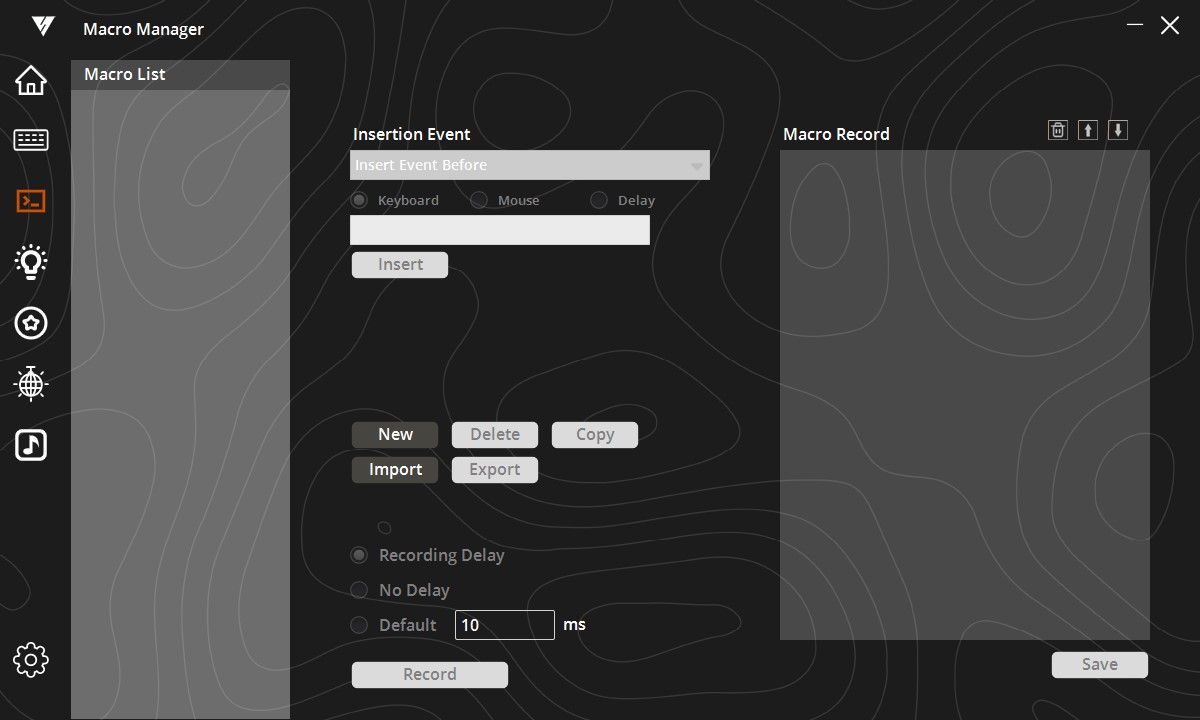The width and height of the screenshot is (1200, 720).
Task: Click the star badge sidebar icon
Action: [x=31, y=323]
